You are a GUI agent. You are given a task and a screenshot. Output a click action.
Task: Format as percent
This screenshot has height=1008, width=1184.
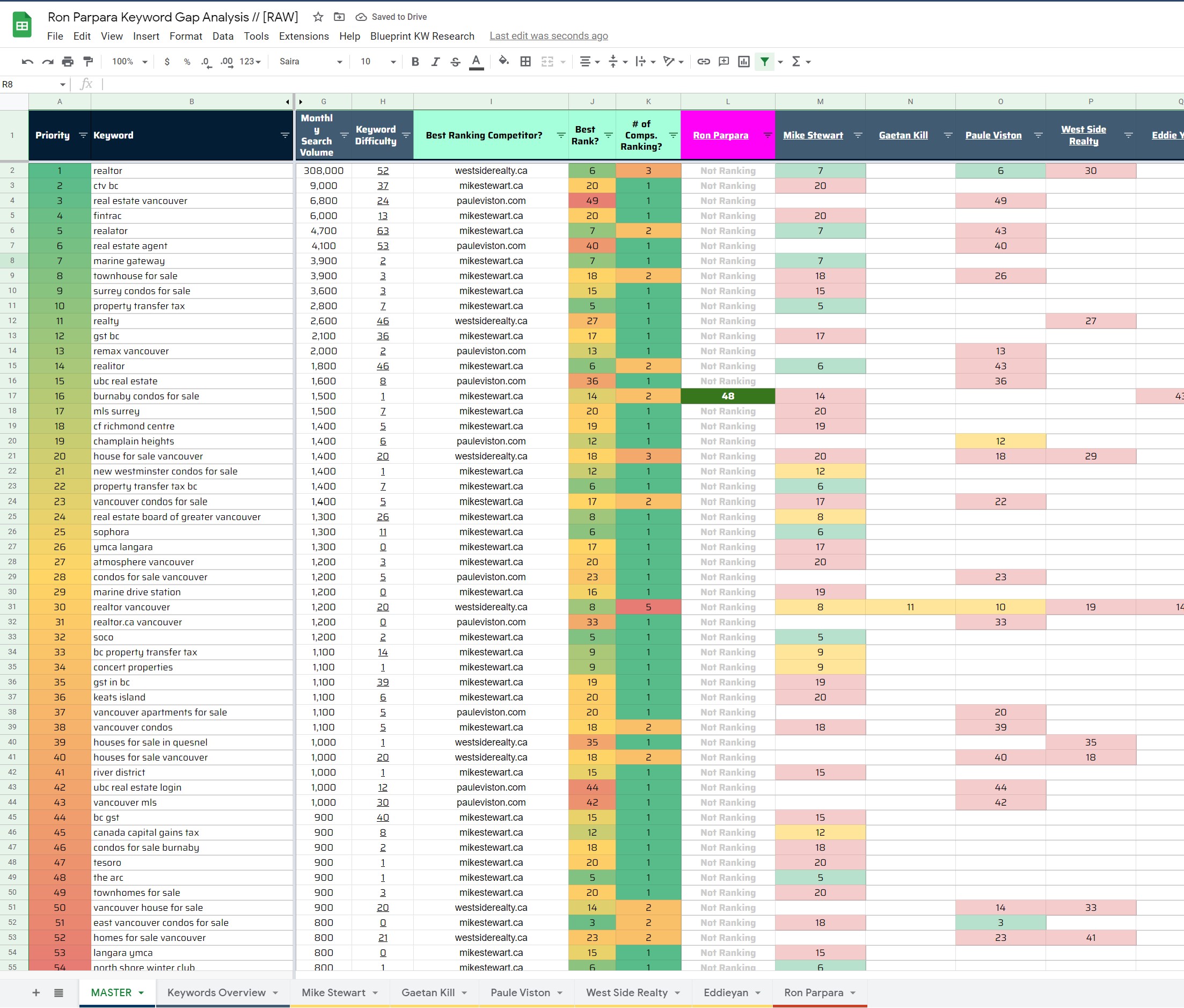(x=187, y=62)
